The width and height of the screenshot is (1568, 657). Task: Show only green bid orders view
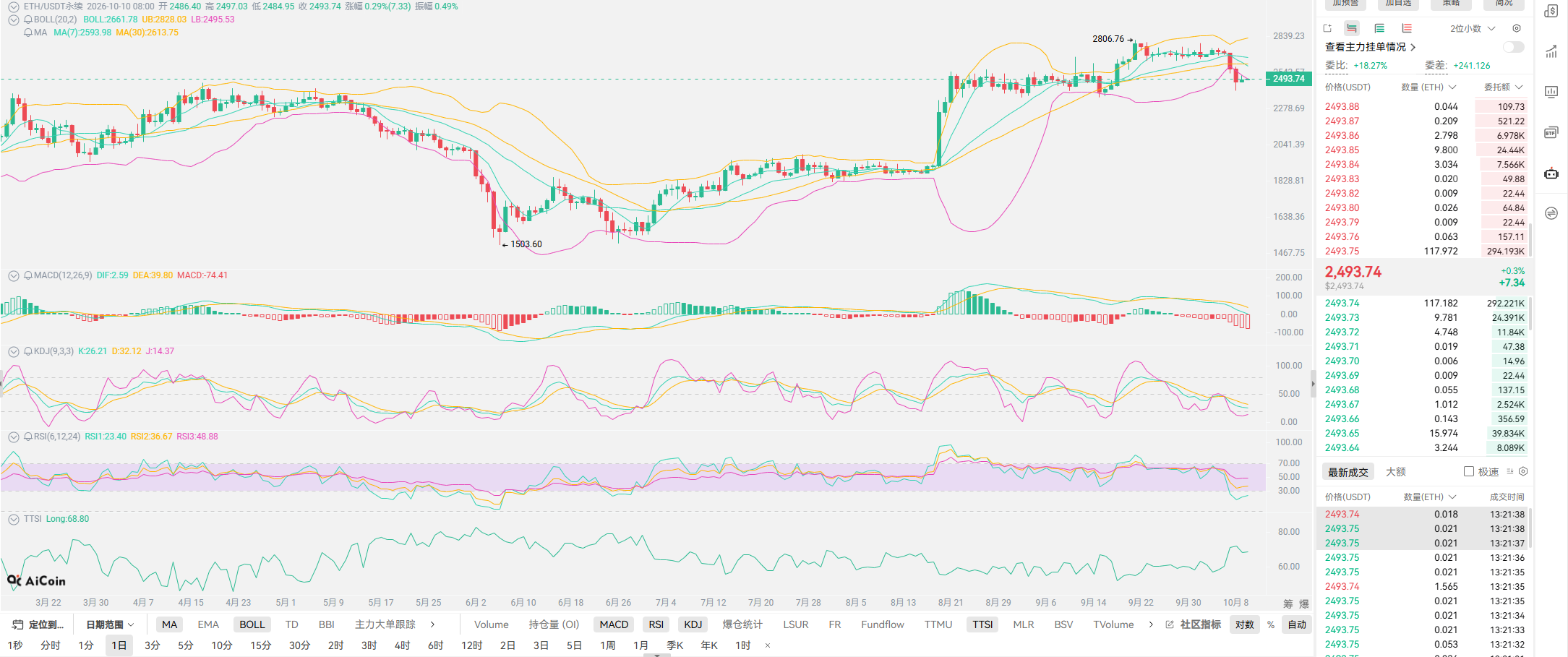(x=1379, y=28)
